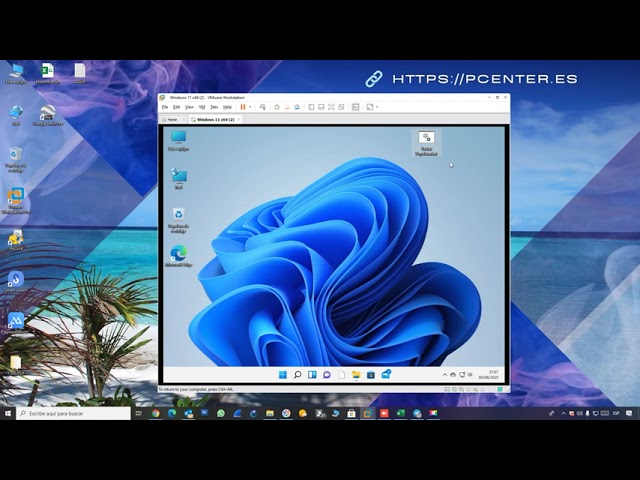Open the VM menu in VMware Workstation
Image resolution: width=640 pixels, height=480 pixels.
pos(202,107)
